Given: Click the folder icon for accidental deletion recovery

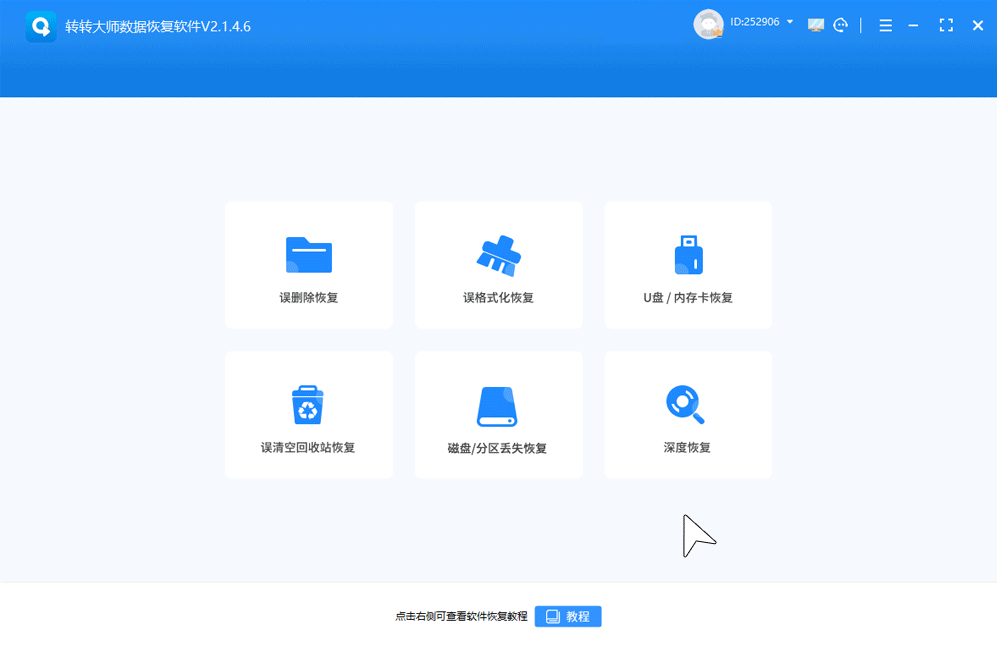Looking at the screenshot, I should pos(308,255).
